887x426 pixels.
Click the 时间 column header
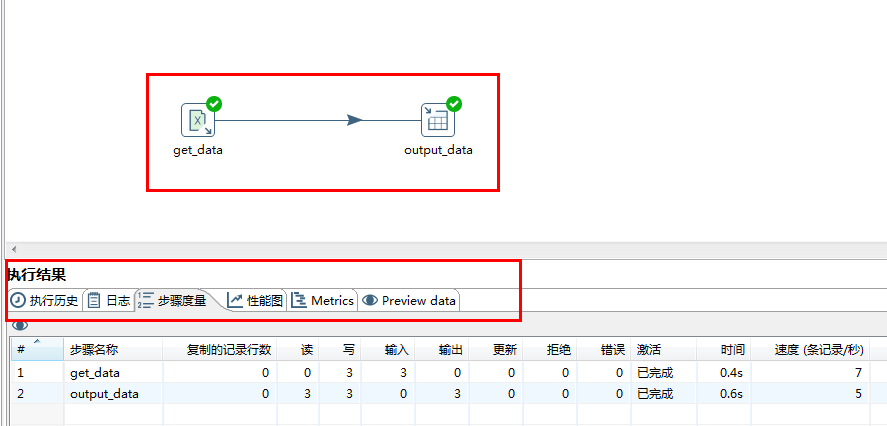pyautogui.click(x=724, y=349)
